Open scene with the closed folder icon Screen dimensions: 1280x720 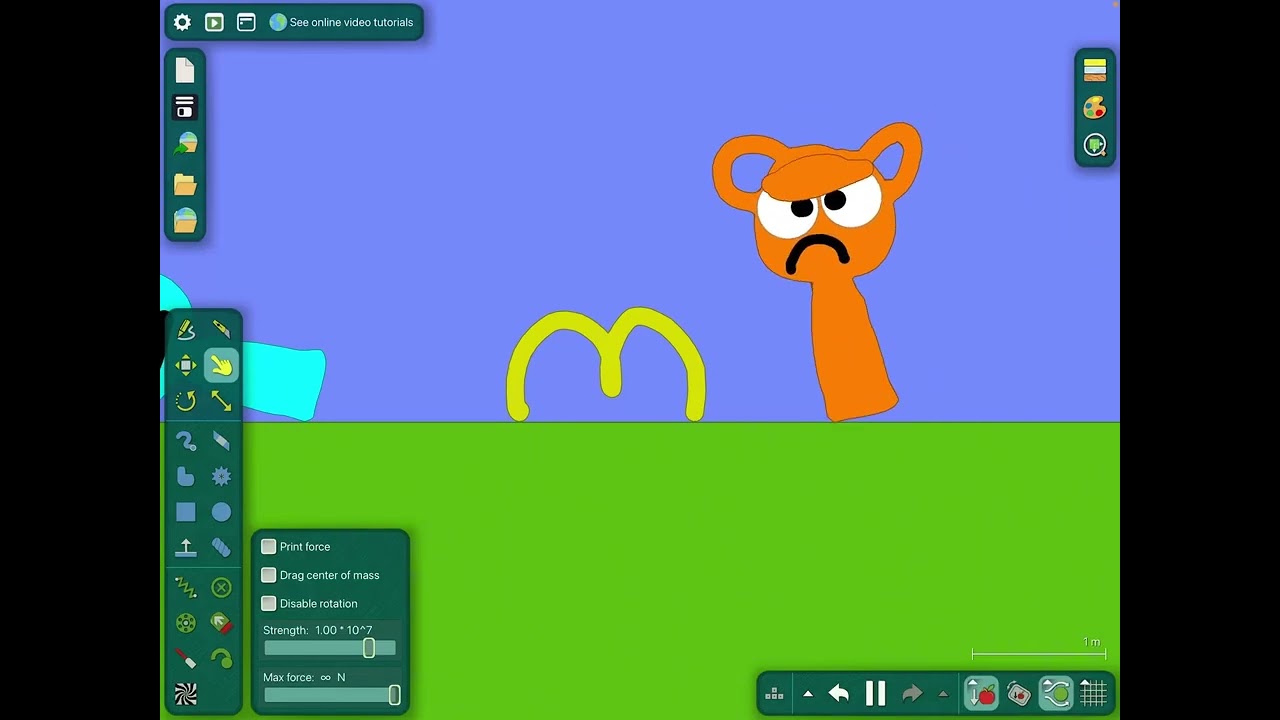pos(185,183)
